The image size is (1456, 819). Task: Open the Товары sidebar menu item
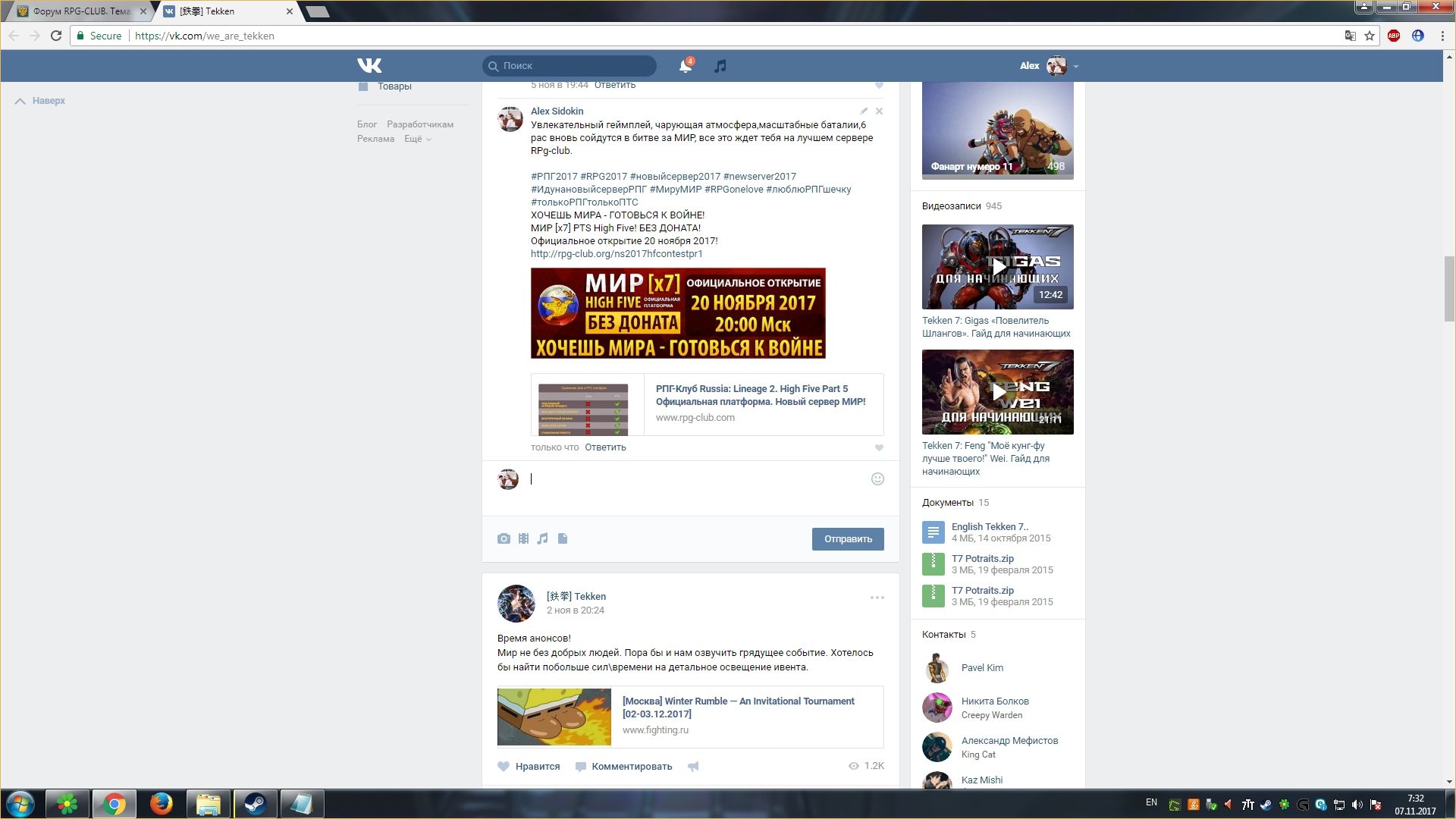point(394,86)
